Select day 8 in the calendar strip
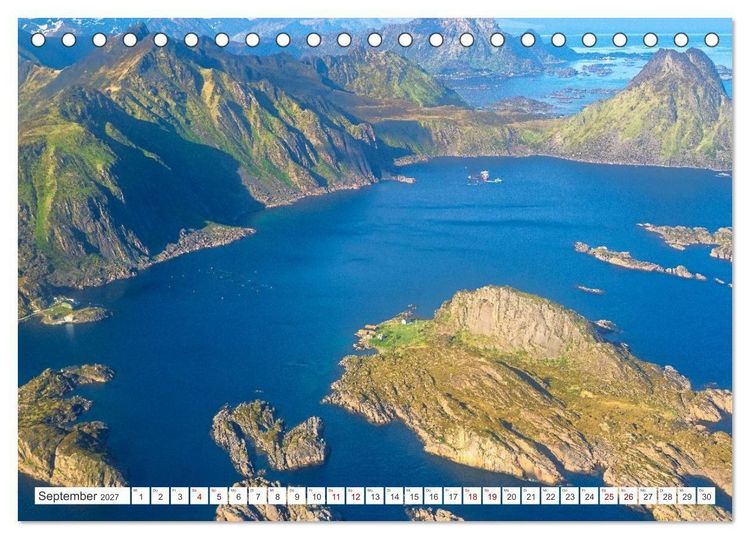 tap(277, 496)
